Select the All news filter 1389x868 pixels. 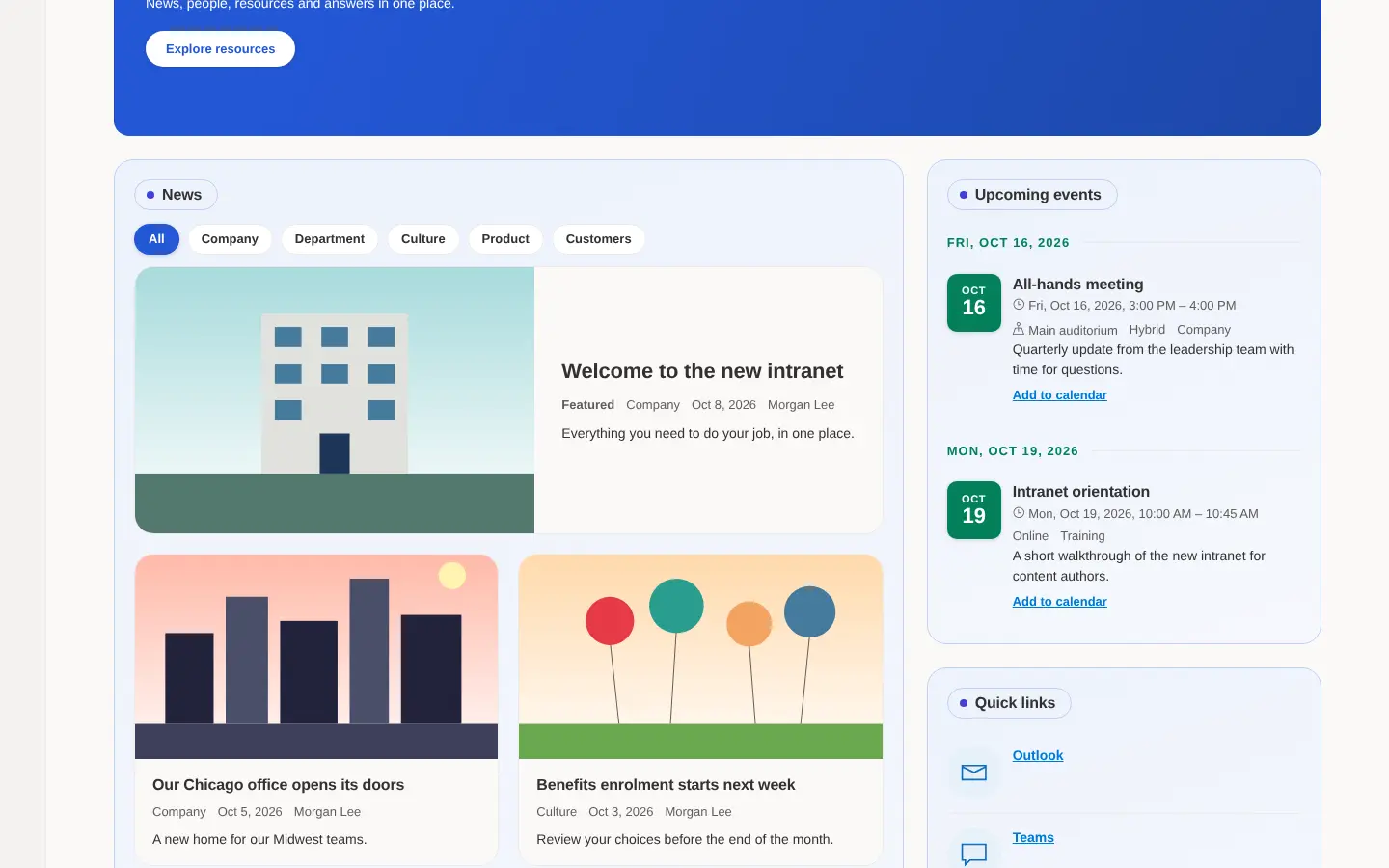pyautogui.click(x=156, y=239)
